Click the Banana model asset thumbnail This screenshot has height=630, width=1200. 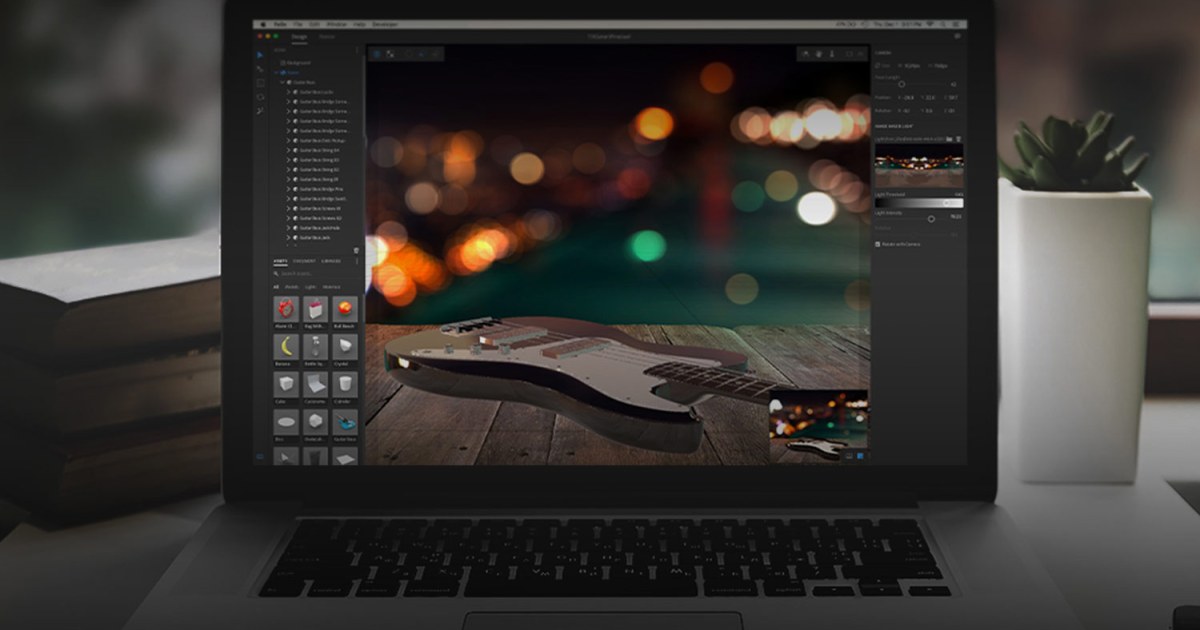[286, 346]
